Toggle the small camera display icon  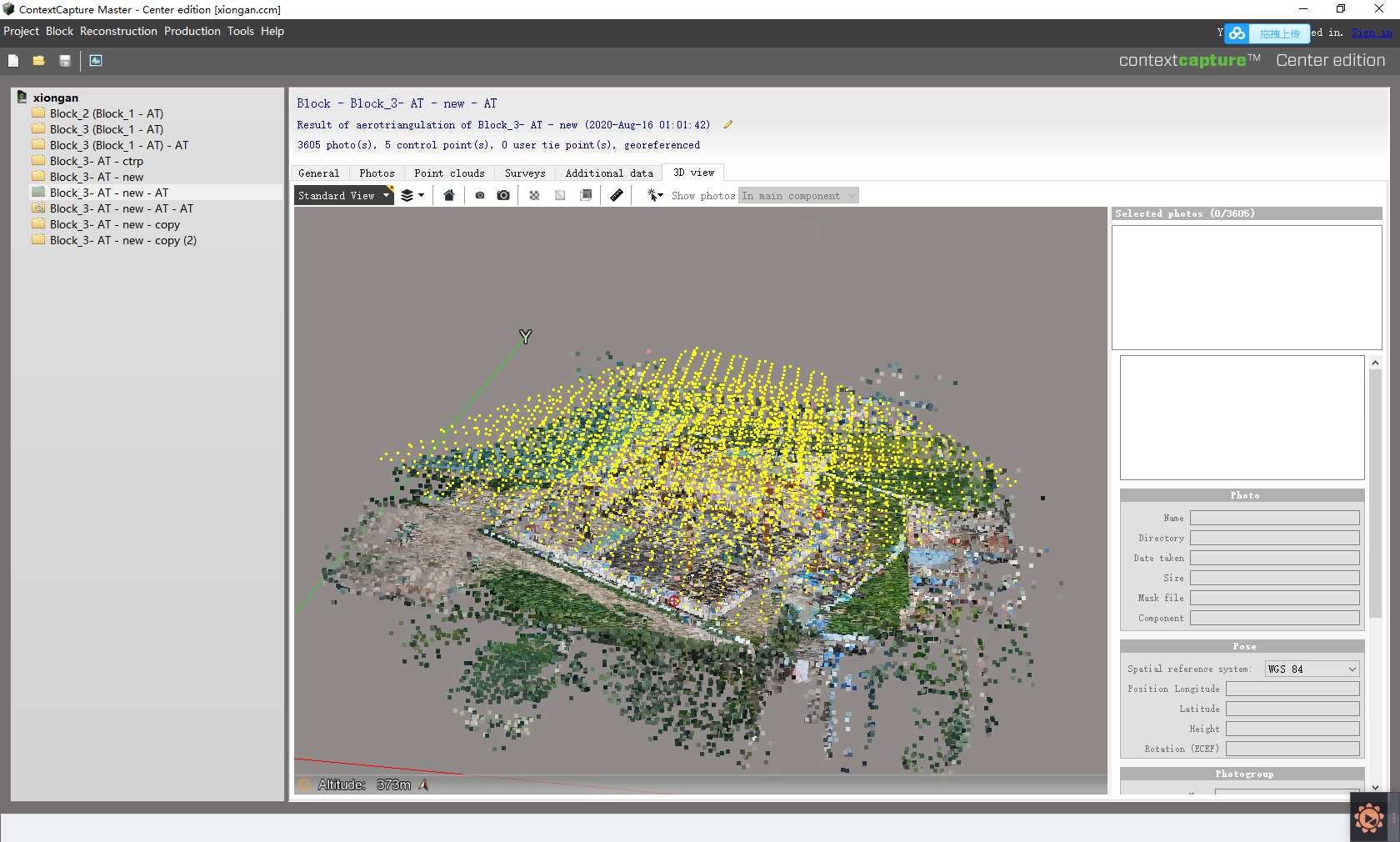tap(480, 195)
